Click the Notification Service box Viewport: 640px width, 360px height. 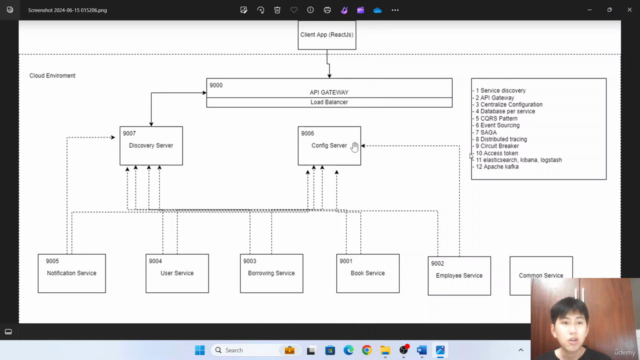[72, 273]
